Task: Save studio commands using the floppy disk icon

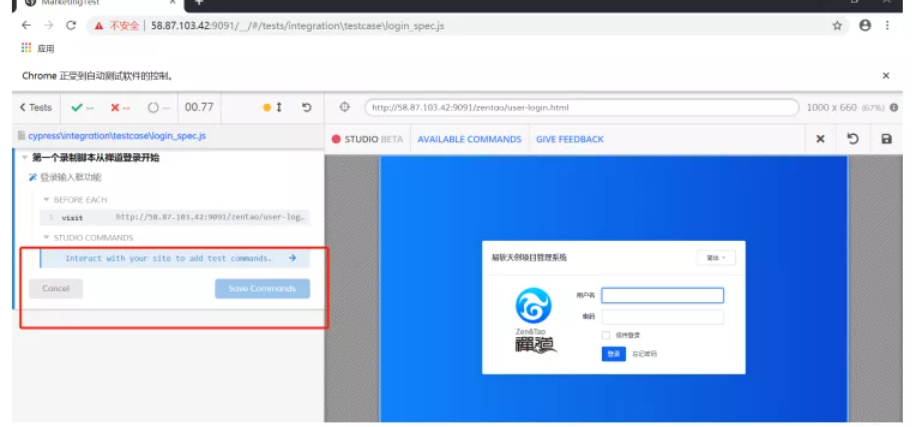Action: [x=886, y=139]
